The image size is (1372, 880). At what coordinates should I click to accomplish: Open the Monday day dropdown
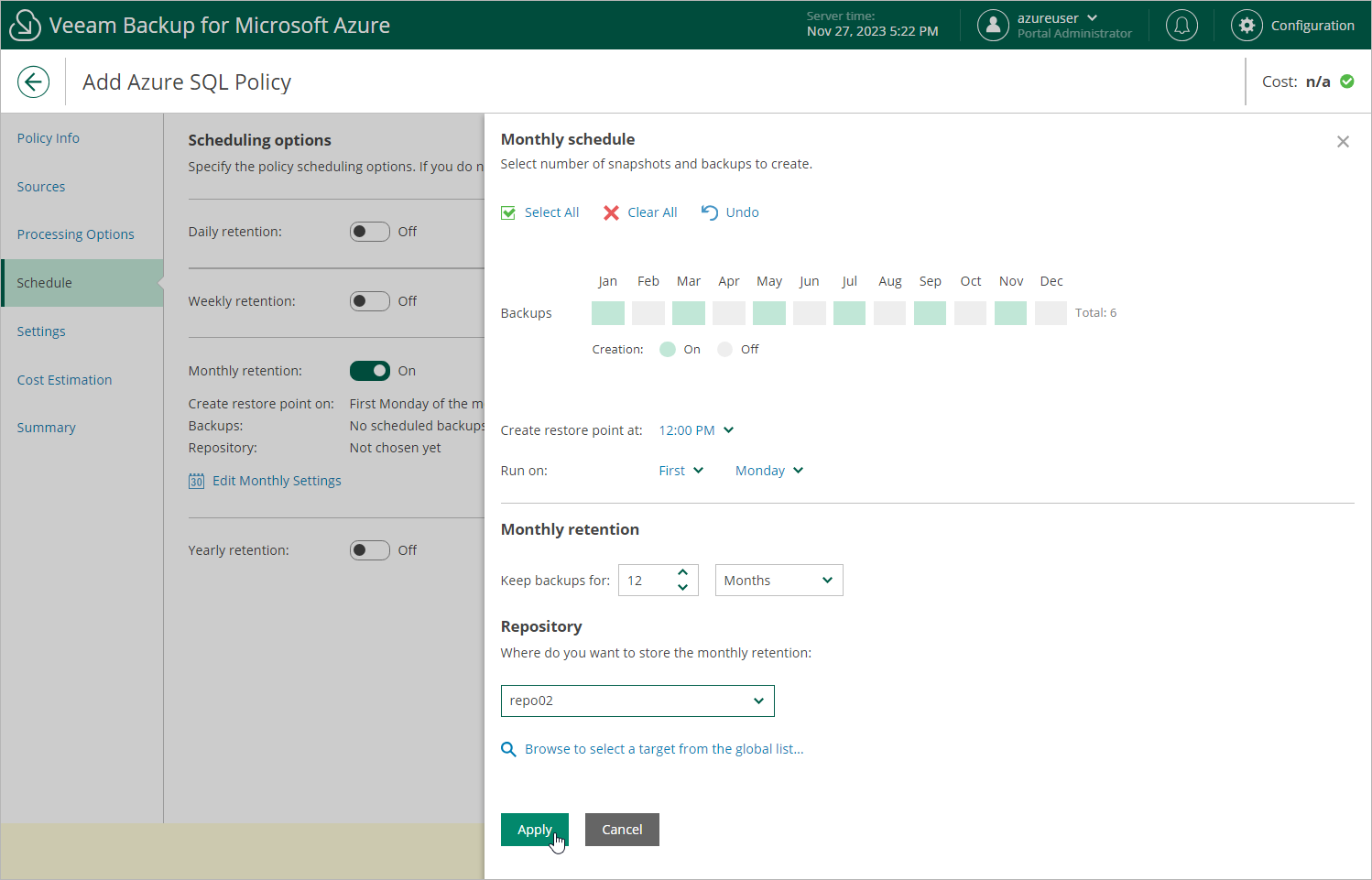769,471
